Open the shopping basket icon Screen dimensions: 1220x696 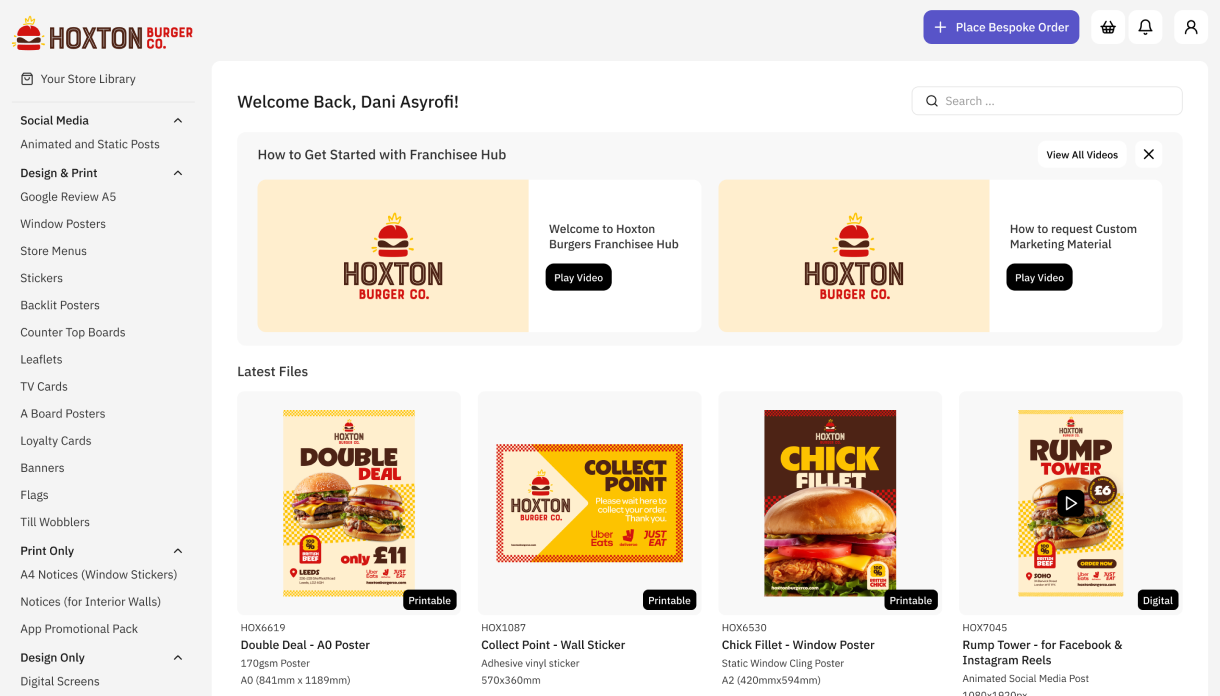1108,27
